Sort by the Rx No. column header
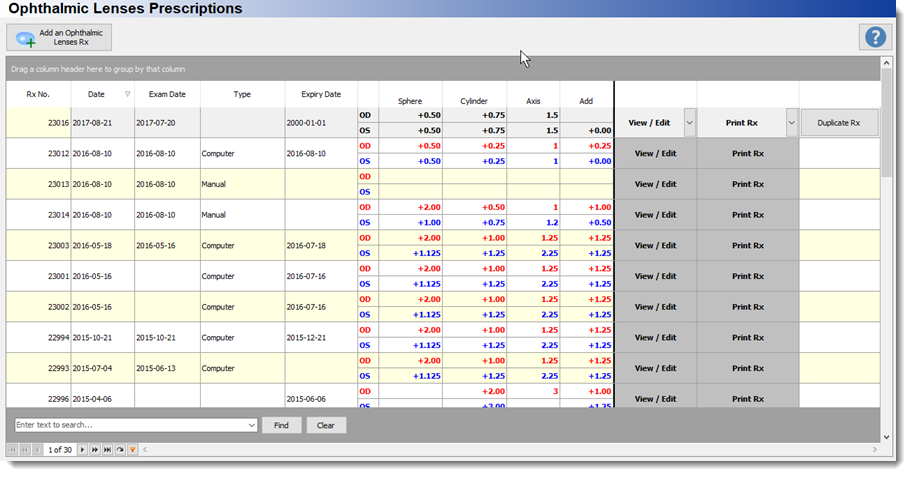Screen dimensions: 911x477 38,94
